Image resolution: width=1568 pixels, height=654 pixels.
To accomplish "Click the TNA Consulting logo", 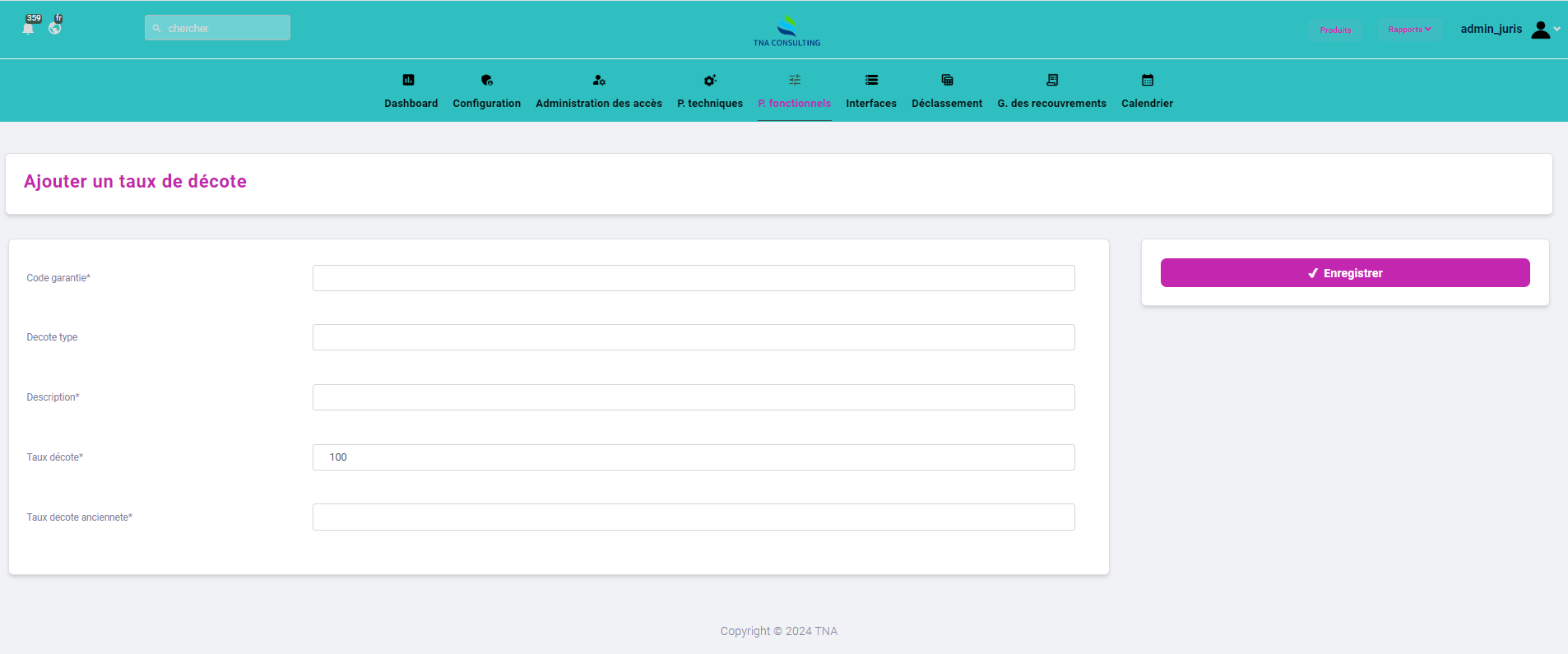I will pos(786,30).
